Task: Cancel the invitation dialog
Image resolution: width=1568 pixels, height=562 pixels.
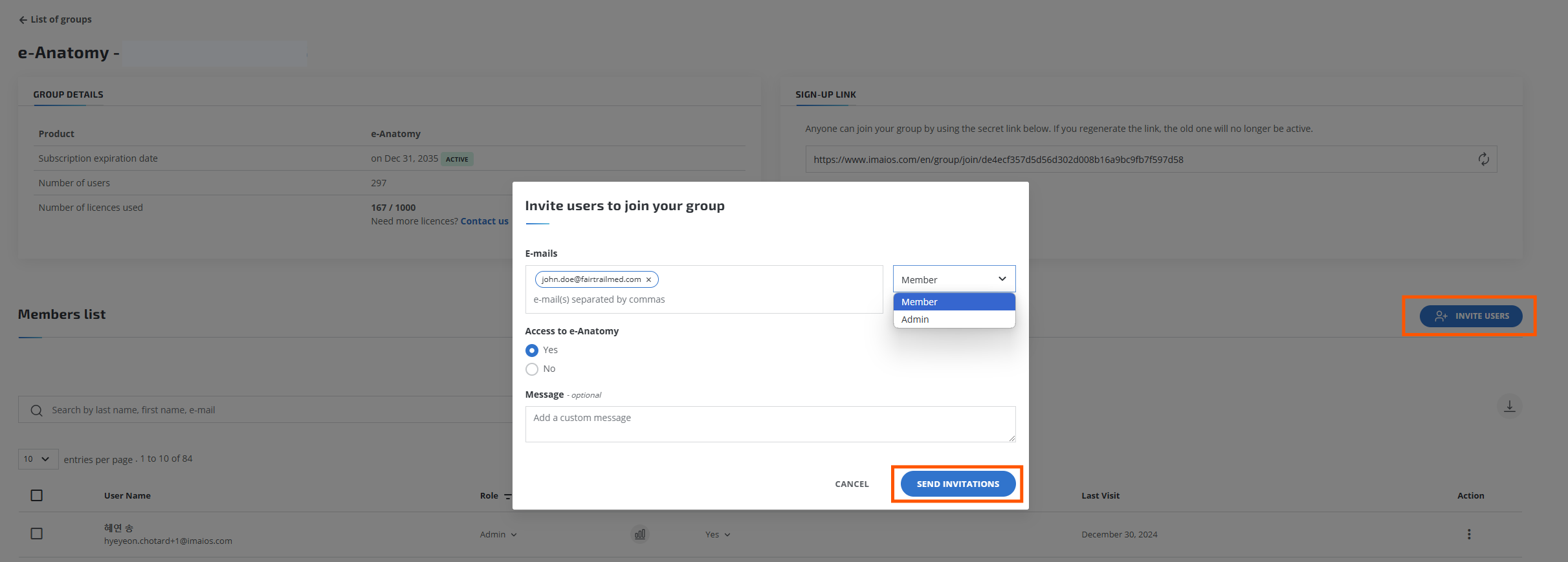Action: pos(852,484)
